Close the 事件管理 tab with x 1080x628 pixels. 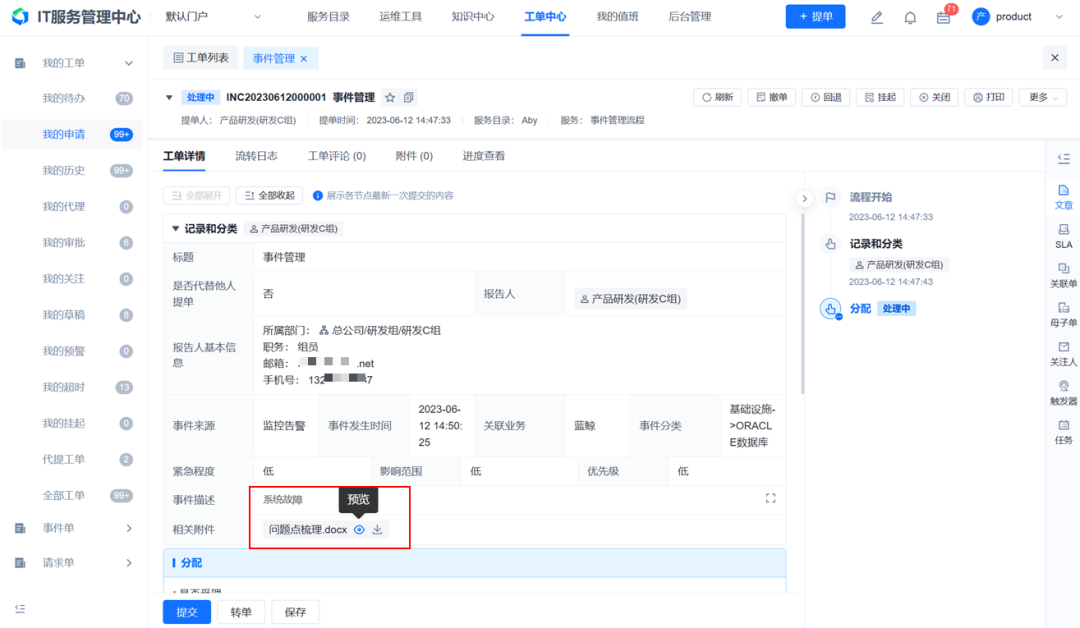point(304,59)
